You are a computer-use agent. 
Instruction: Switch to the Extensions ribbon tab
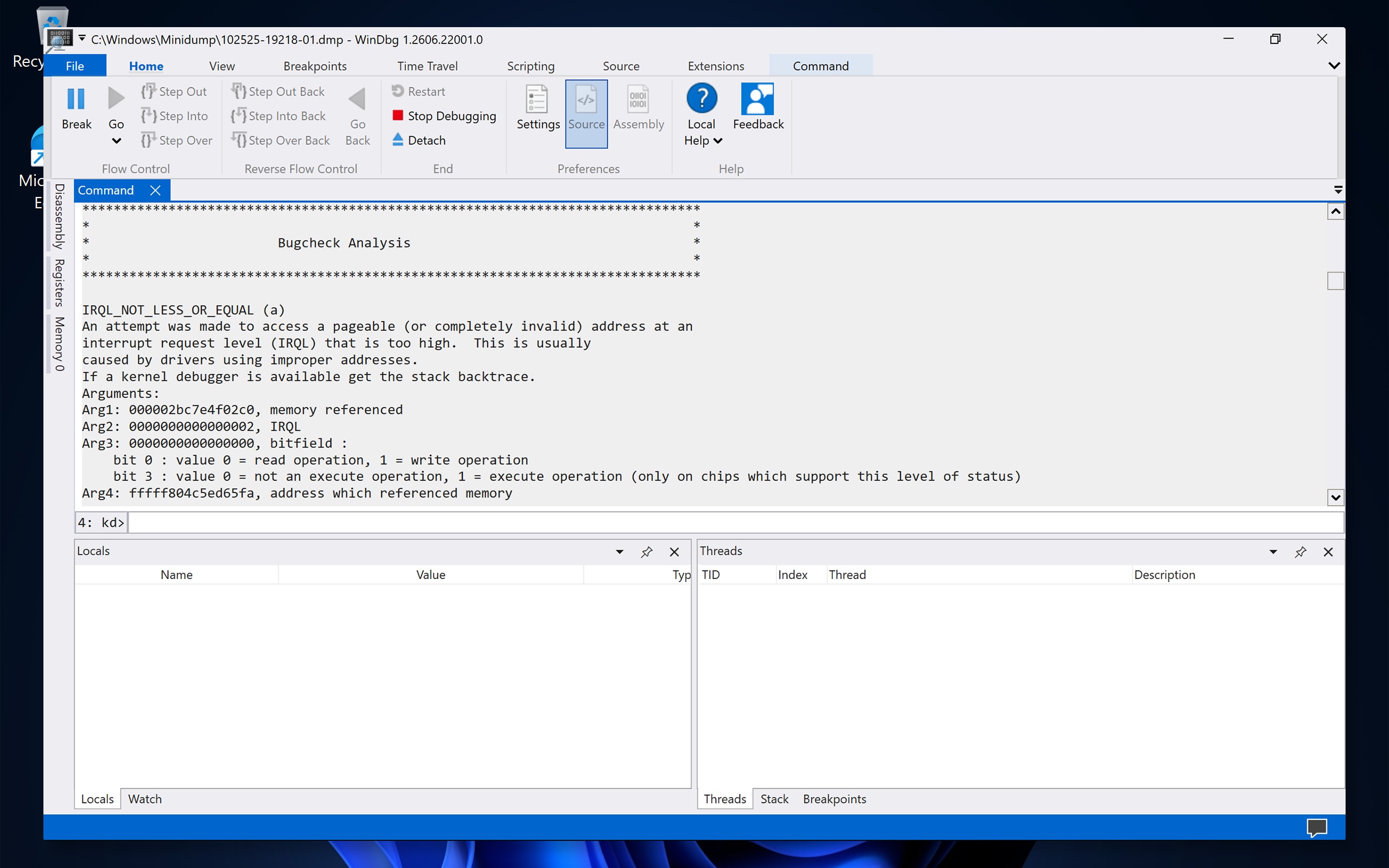(716, 66)
